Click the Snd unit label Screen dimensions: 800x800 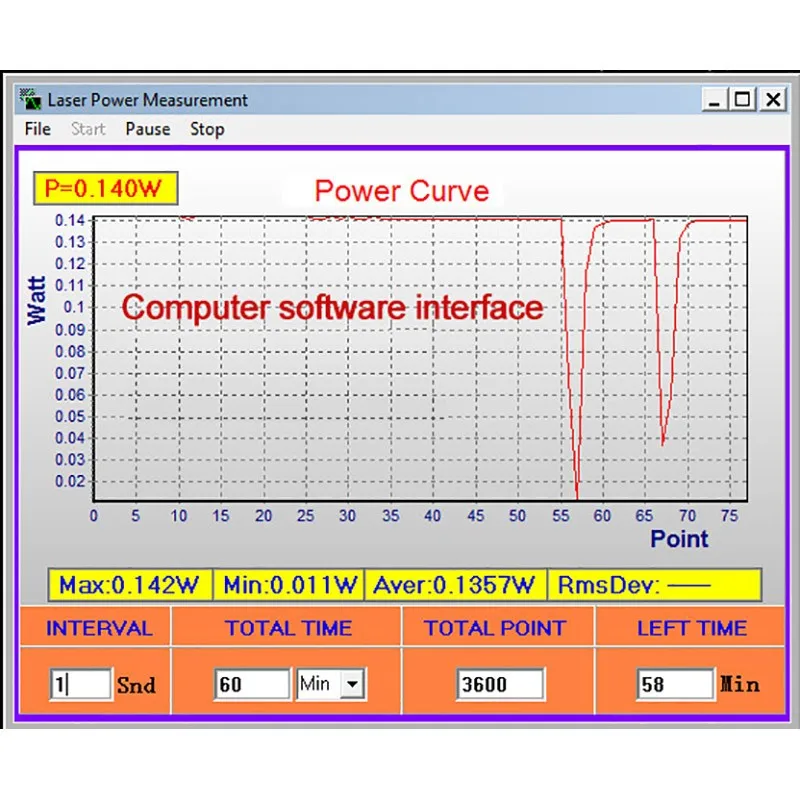(136, 685)
